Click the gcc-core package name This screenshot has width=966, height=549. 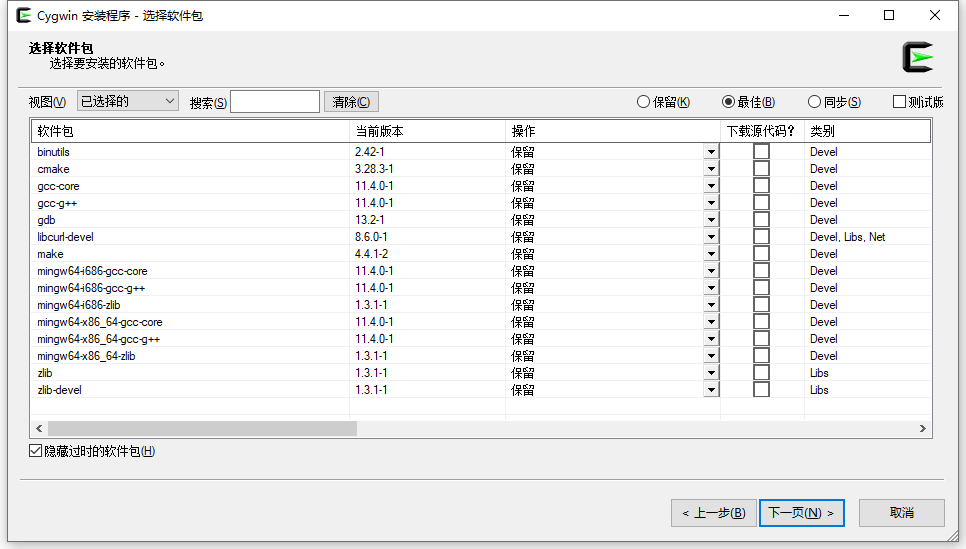[59, 186]
